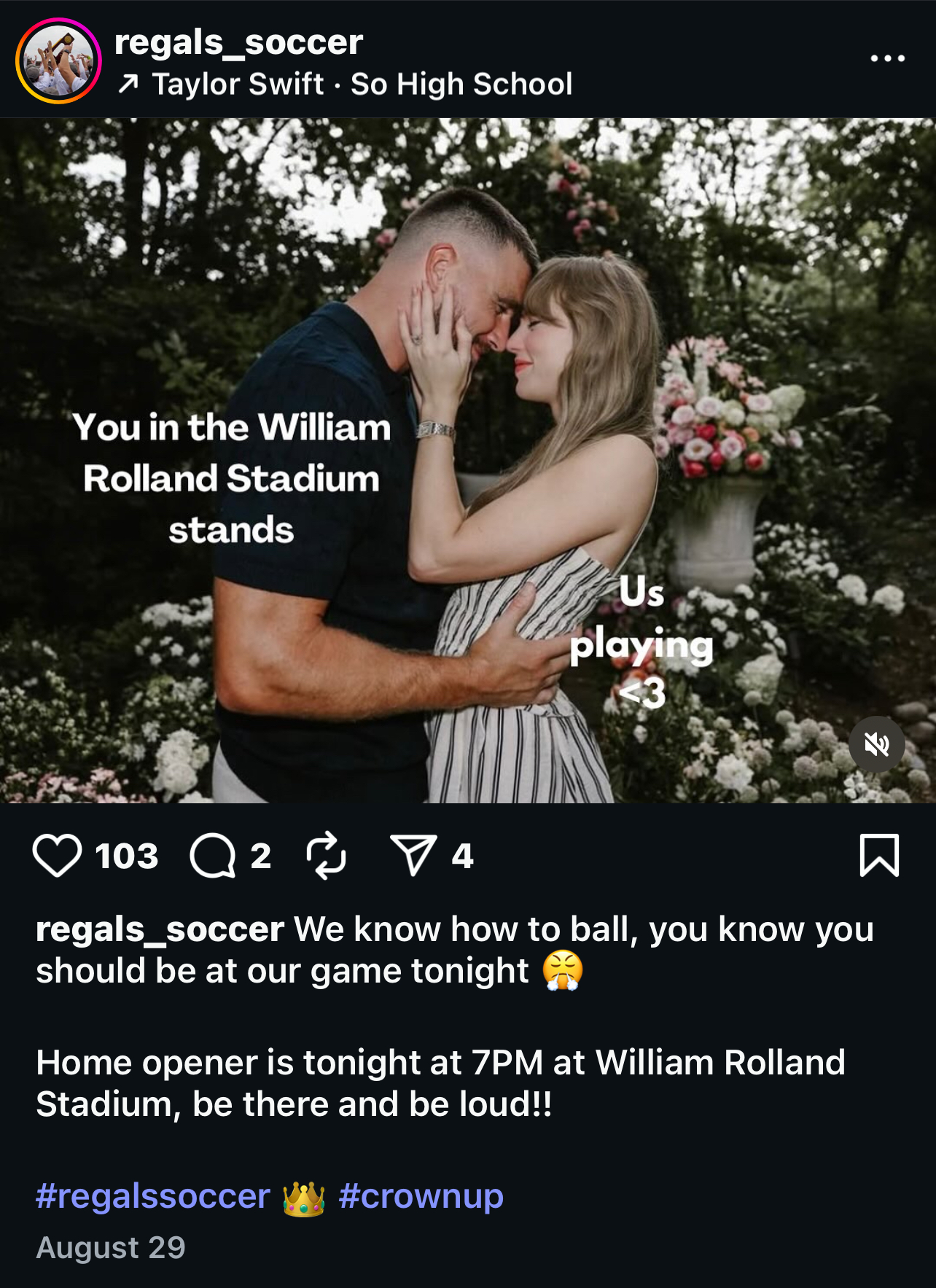Save post with the bookmark icon
936x1288 pixels.
[879, 855]
